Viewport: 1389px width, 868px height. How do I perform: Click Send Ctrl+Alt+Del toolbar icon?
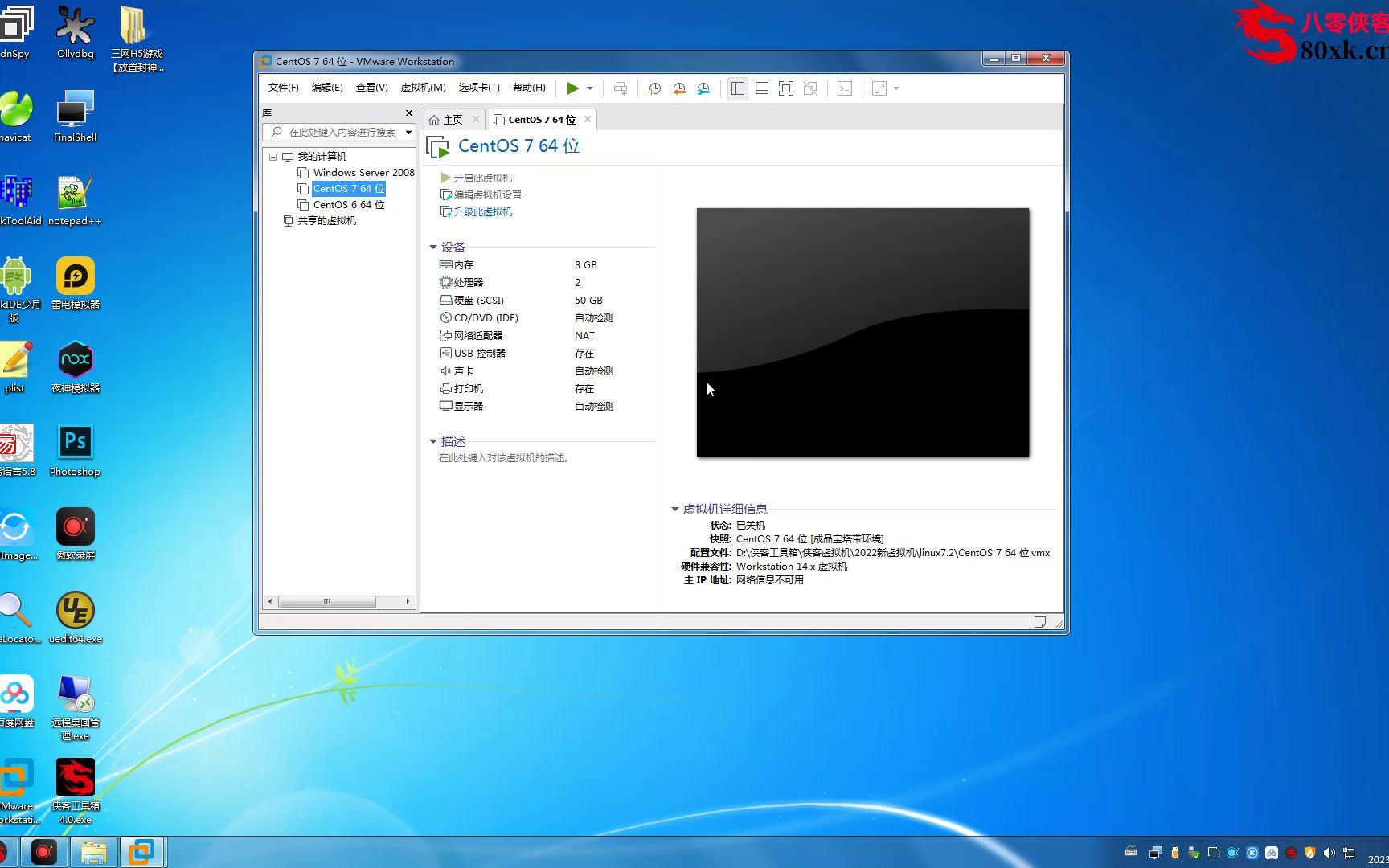(x=621, y=88)
